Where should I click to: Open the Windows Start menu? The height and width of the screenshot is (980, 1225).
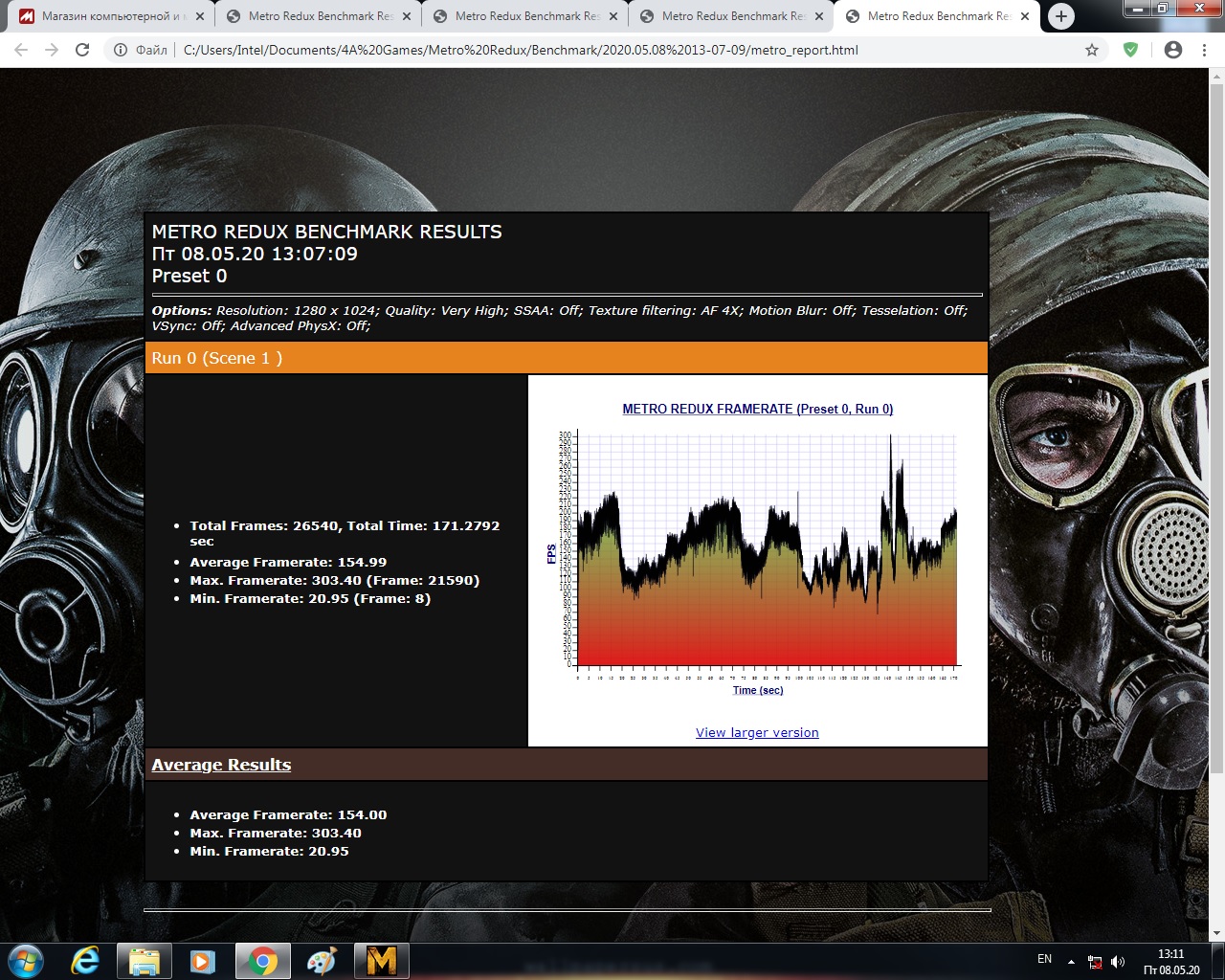click(x=26, y=961)
